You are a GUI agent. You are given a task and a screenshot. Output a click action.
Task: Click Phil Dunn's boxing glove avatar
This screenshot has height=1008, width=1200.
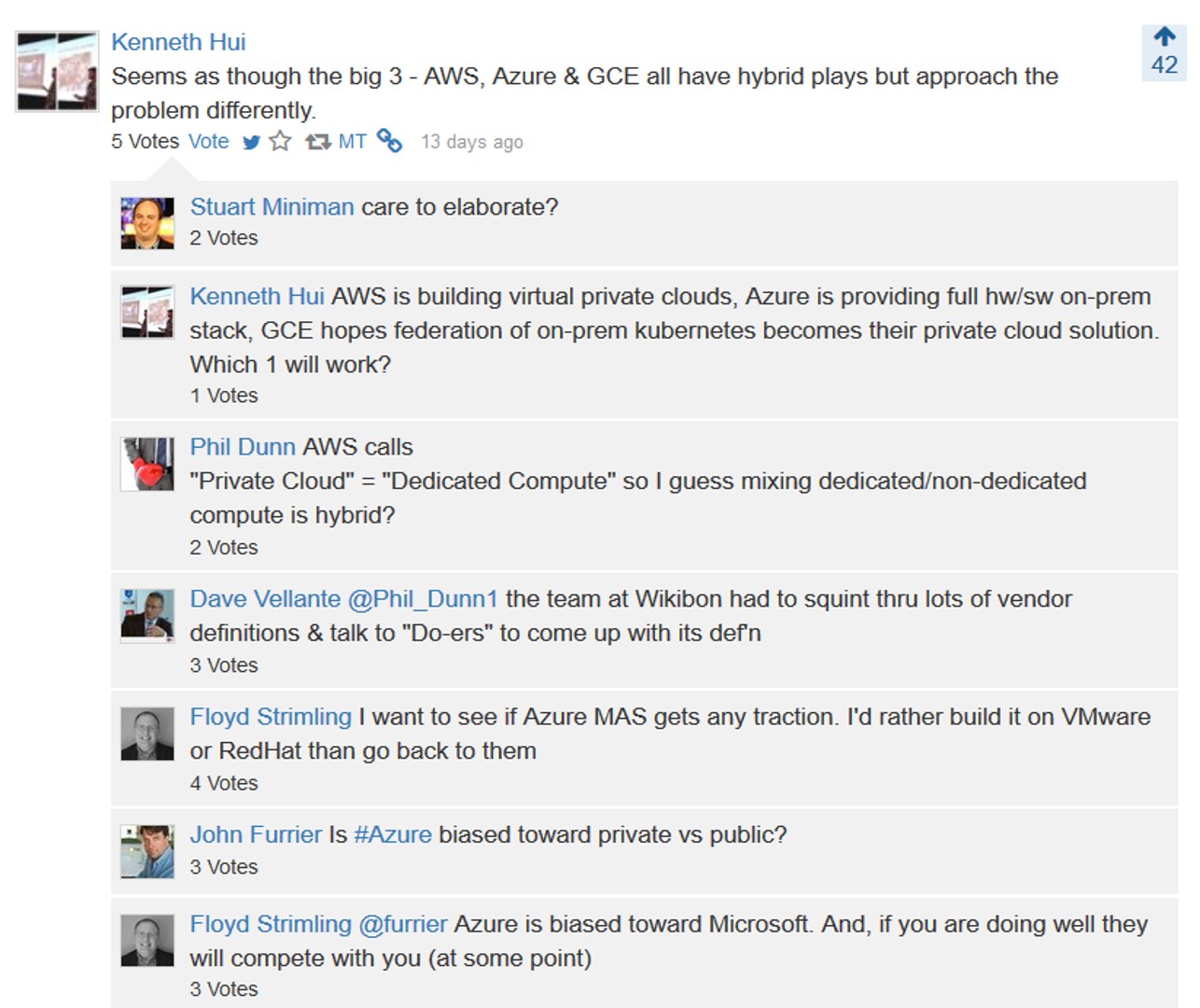[147, 464]
